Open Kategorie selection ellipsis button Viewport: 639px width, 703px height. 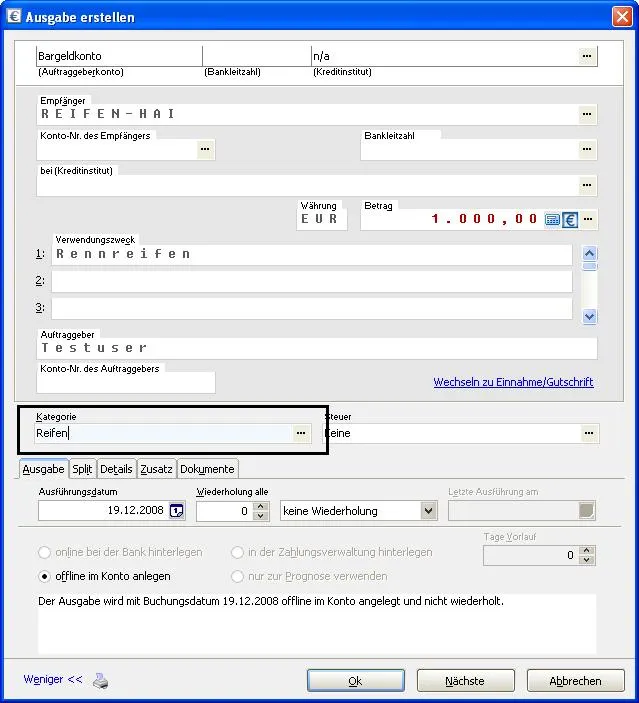pos(301,433)
